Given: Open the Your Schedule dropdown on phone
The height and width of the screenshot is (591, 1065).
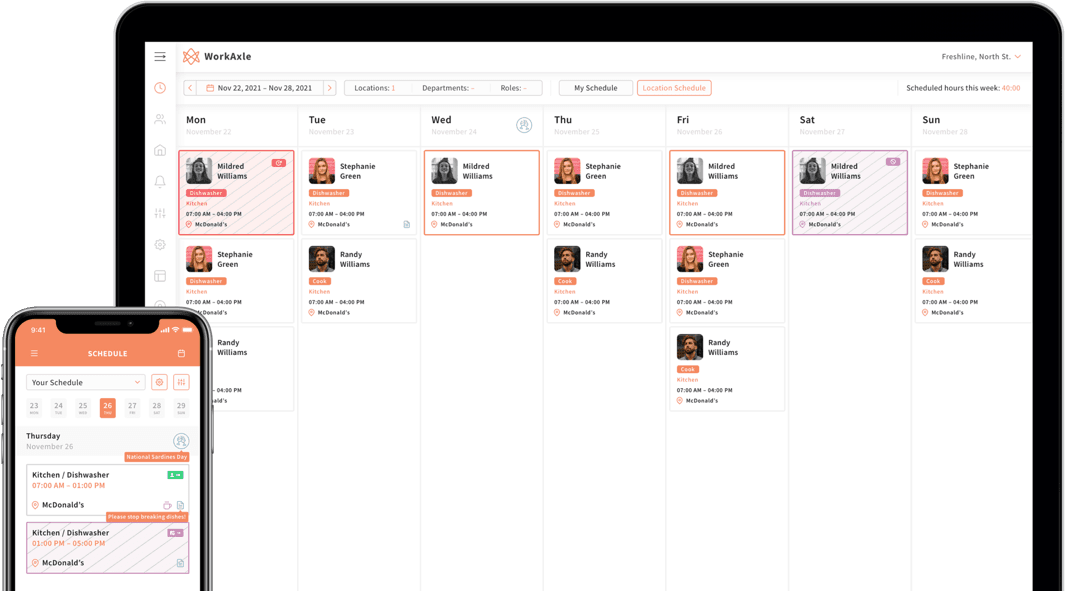Looking at the screenshot, I should pos(85,382).
